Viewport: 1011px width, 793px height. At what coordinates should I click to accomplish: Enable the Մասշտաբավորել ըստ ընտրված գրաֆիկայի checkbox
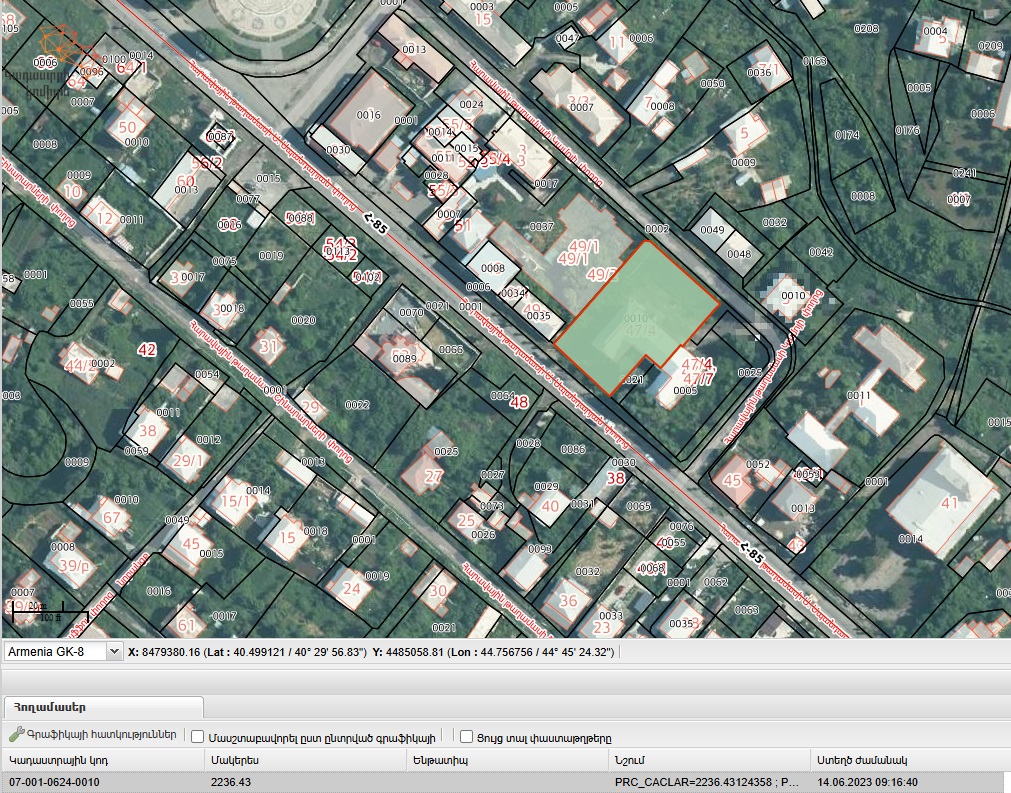pyautogui.click(x=197, y=737)
